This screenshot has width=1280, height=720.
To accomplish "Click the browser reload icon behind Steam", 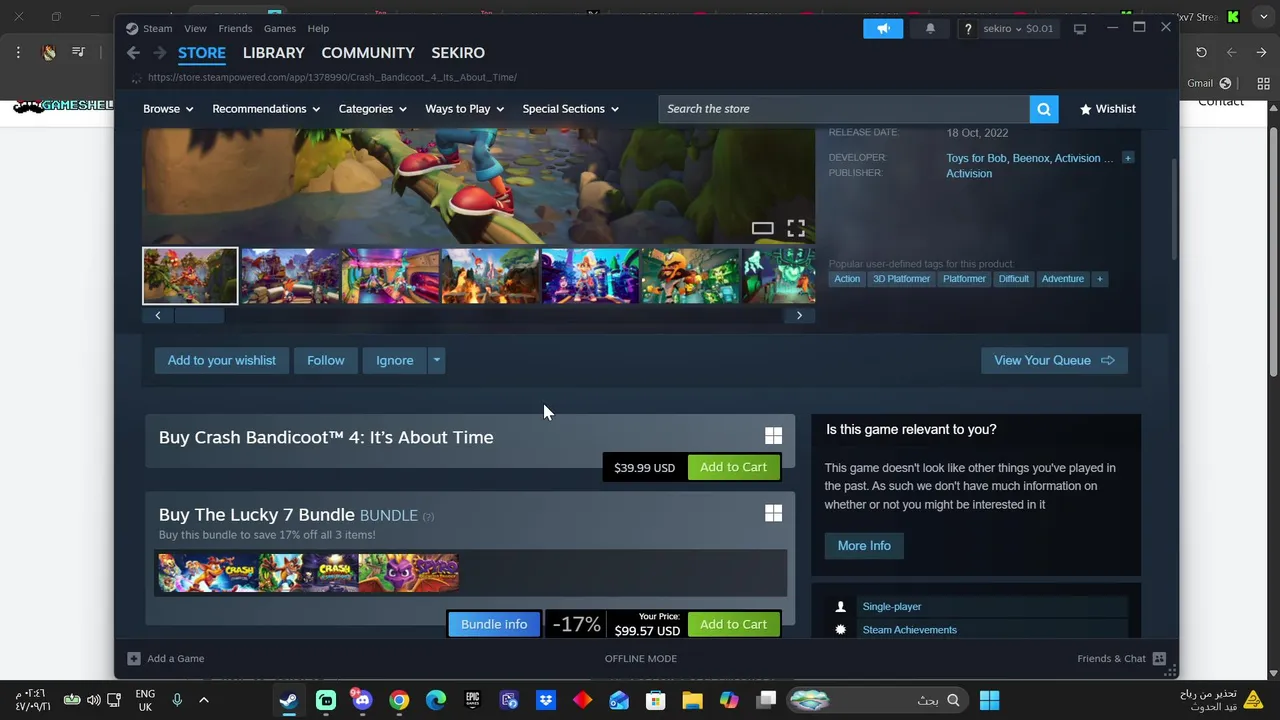I will click(x=1201, y=52).
